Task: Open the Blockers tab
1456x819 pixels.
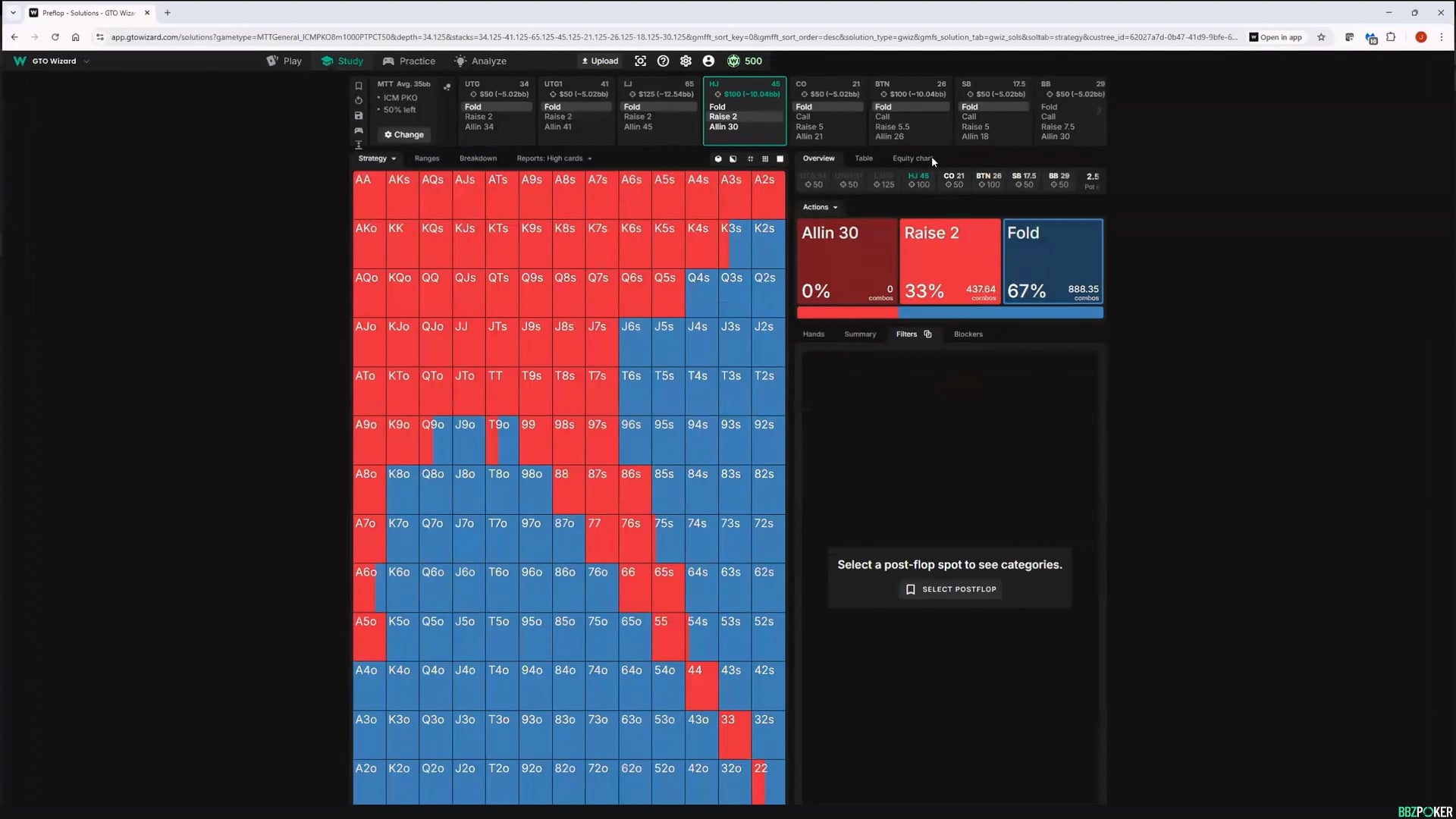Action: 968,334
